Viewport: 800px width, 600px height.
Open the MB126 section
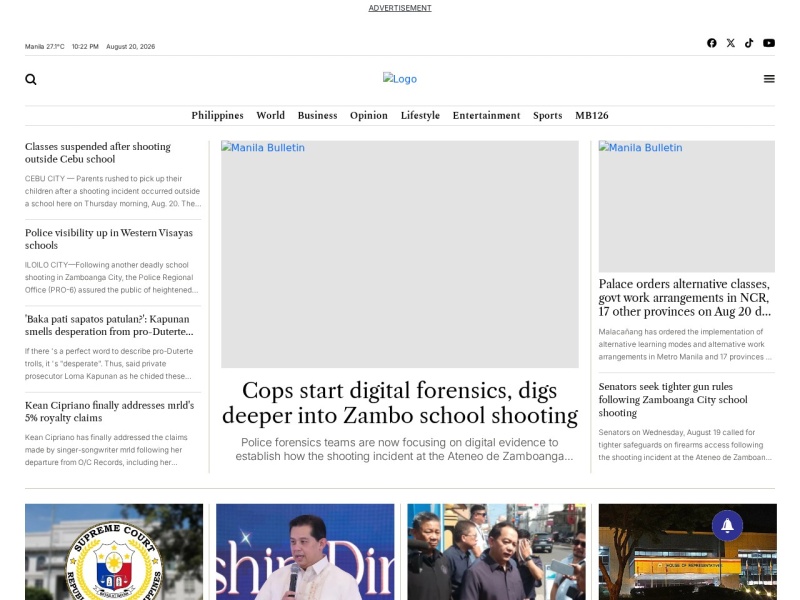point(592,115)
